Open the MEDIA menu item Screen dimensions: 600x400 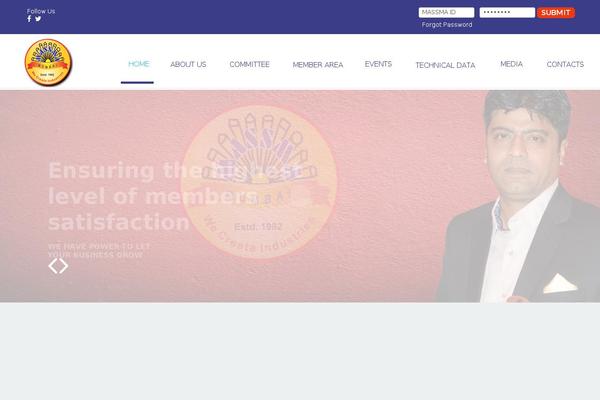(512, 64)
